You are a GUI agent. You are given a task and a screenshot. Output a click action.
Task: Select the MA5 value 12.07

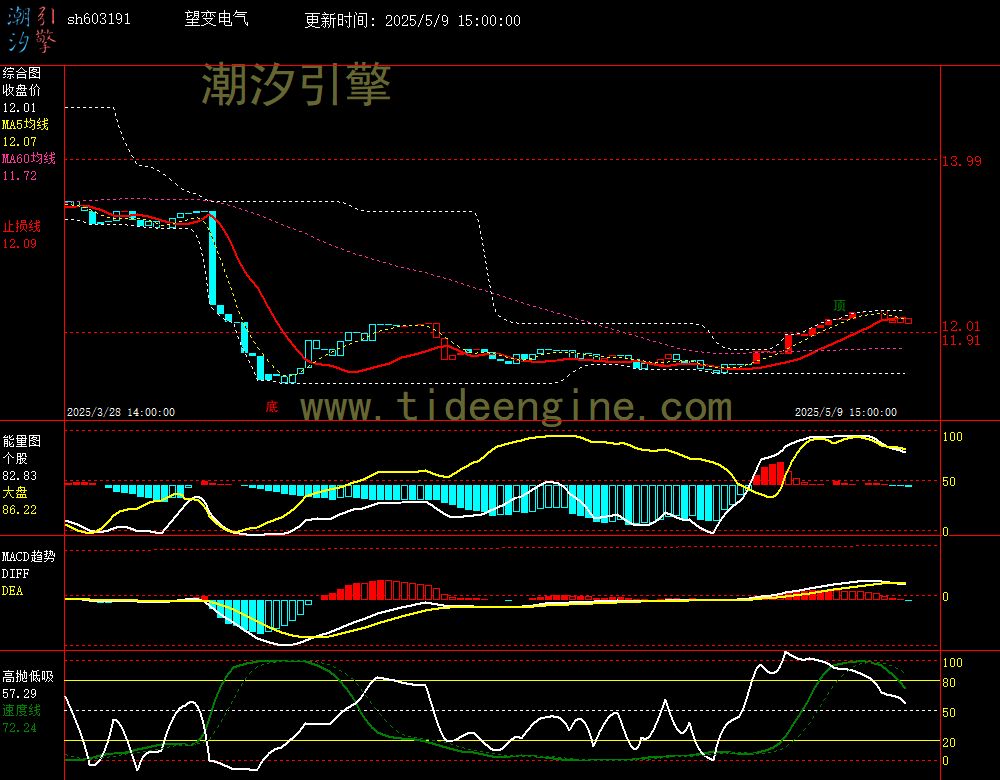19,142
